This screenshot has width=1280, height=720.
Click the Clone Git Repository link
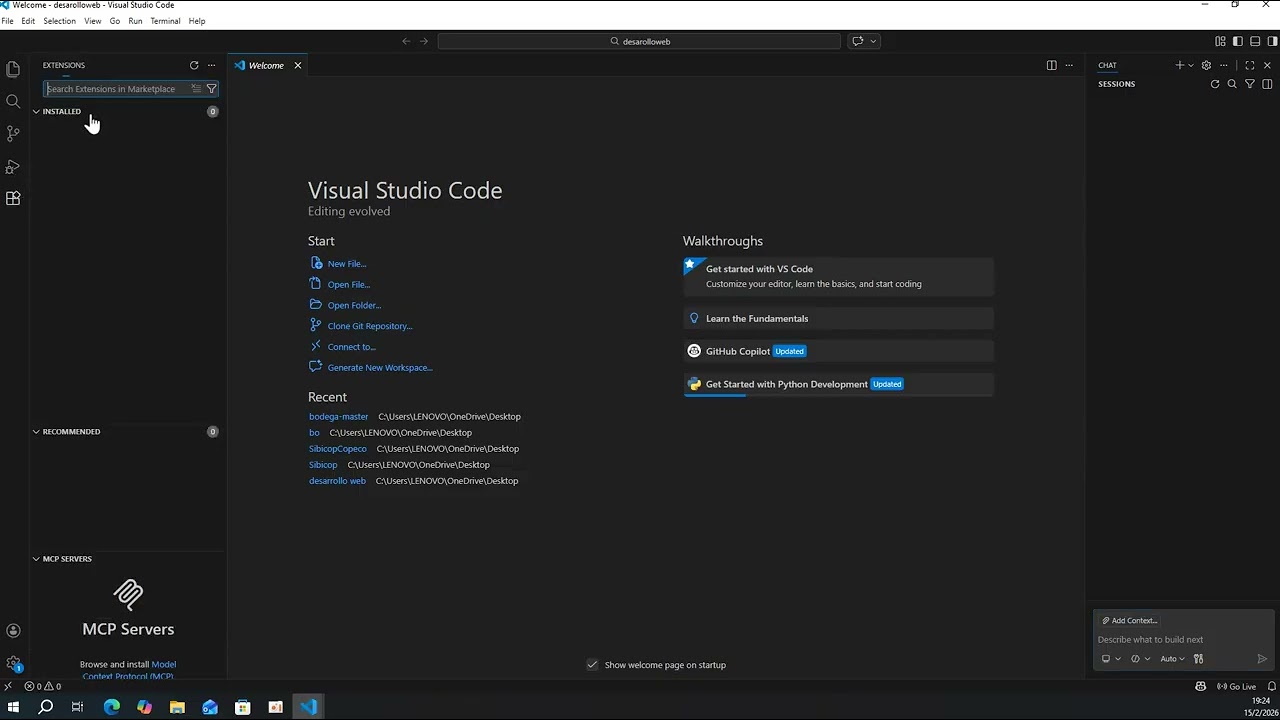click(369, 326)
